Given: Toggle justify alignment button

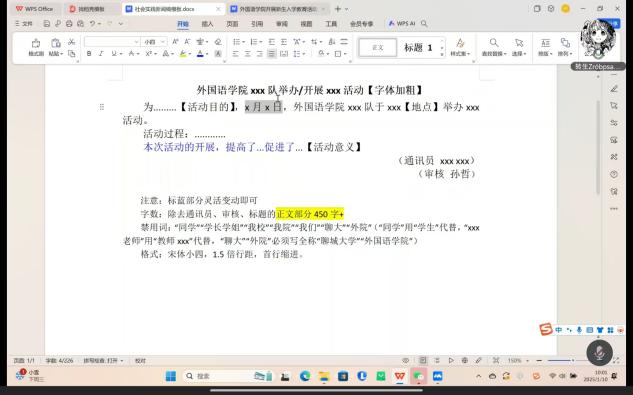Looking at the screenshot, I should 272,54.
